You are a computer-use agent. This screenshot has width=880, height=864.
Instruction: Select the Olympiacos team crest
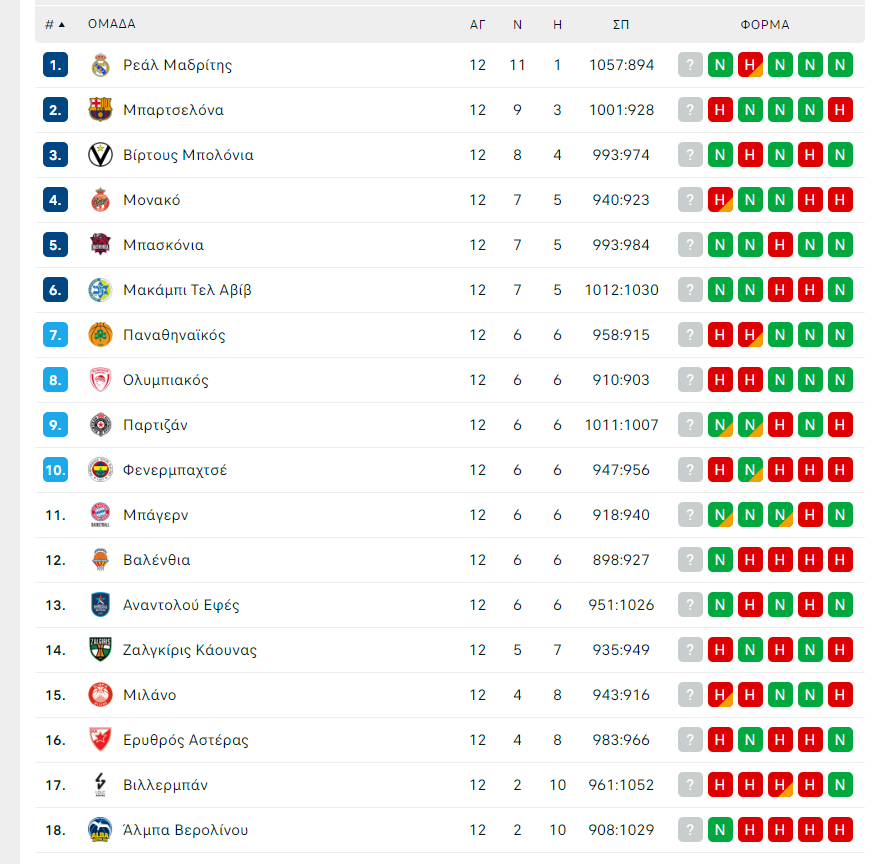(x=100, y=380)
